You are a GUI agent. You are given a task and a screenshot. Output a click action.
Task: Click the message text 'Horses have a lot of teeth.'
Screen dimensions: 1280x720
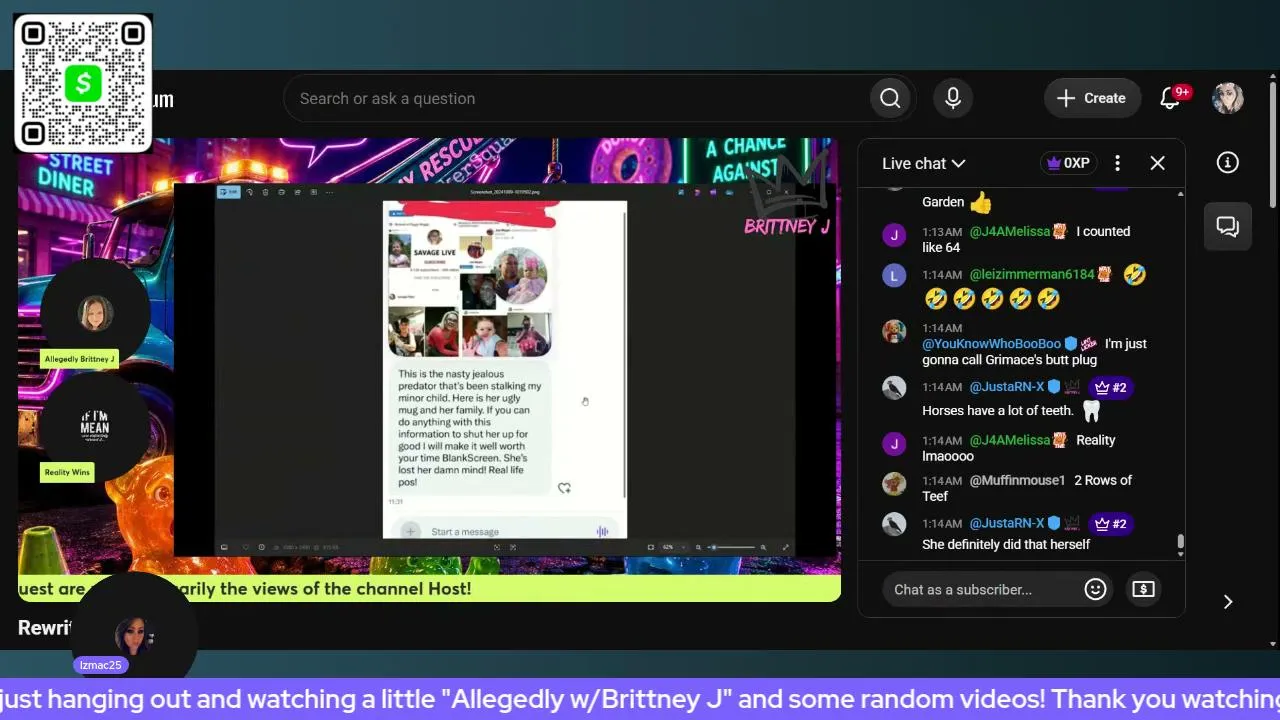tap(998, 410)
